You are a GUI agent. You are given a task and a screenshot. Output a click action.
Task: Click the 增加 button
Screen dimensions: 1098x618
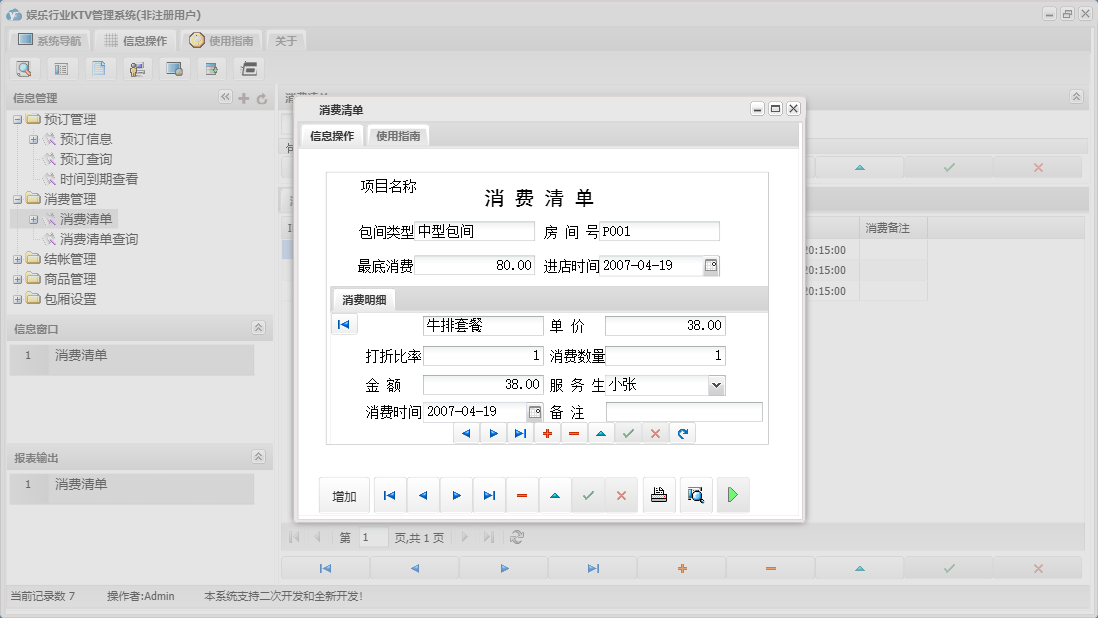tap(344, 494)
